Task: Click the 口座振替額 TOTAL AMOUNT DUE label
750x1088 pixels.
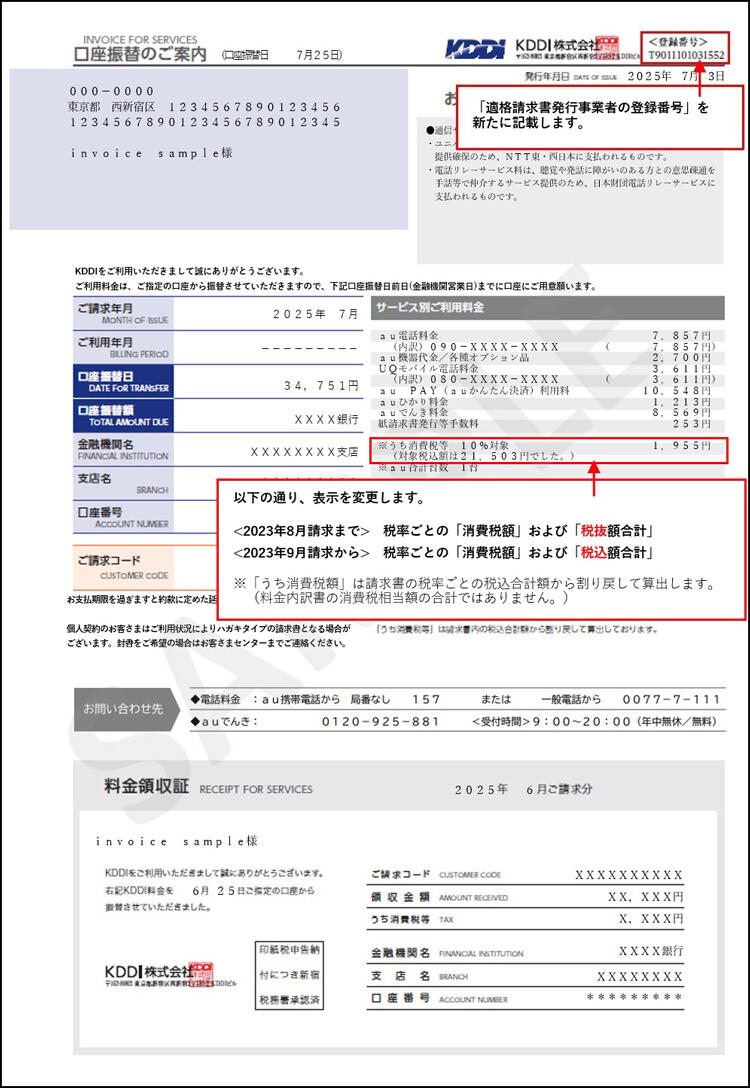Action: coord(123,416)
